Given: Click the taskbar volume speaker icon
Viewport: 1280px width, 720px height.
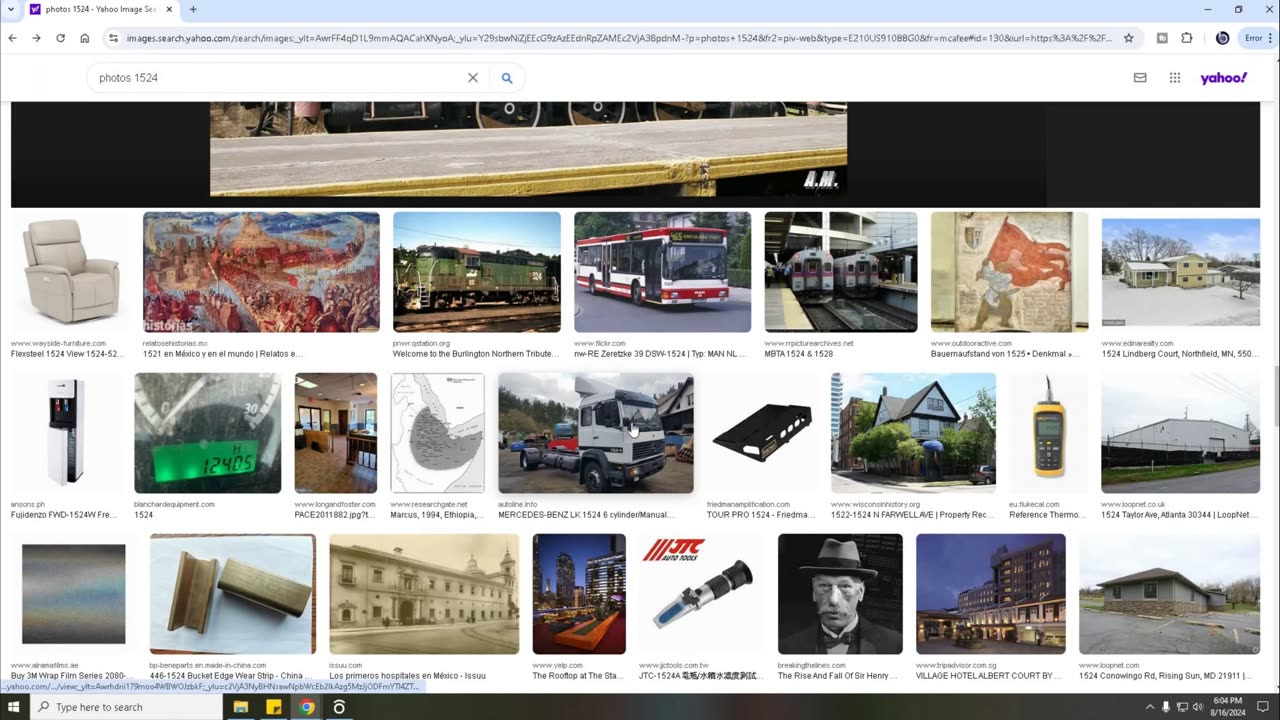Looking at the screenshot, I should pyautogui.click(x=1198, y=707).
